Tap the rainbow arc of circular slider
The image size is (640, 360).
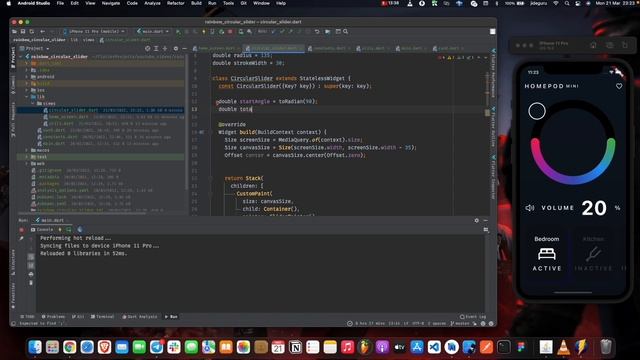(x=573, y=179)
